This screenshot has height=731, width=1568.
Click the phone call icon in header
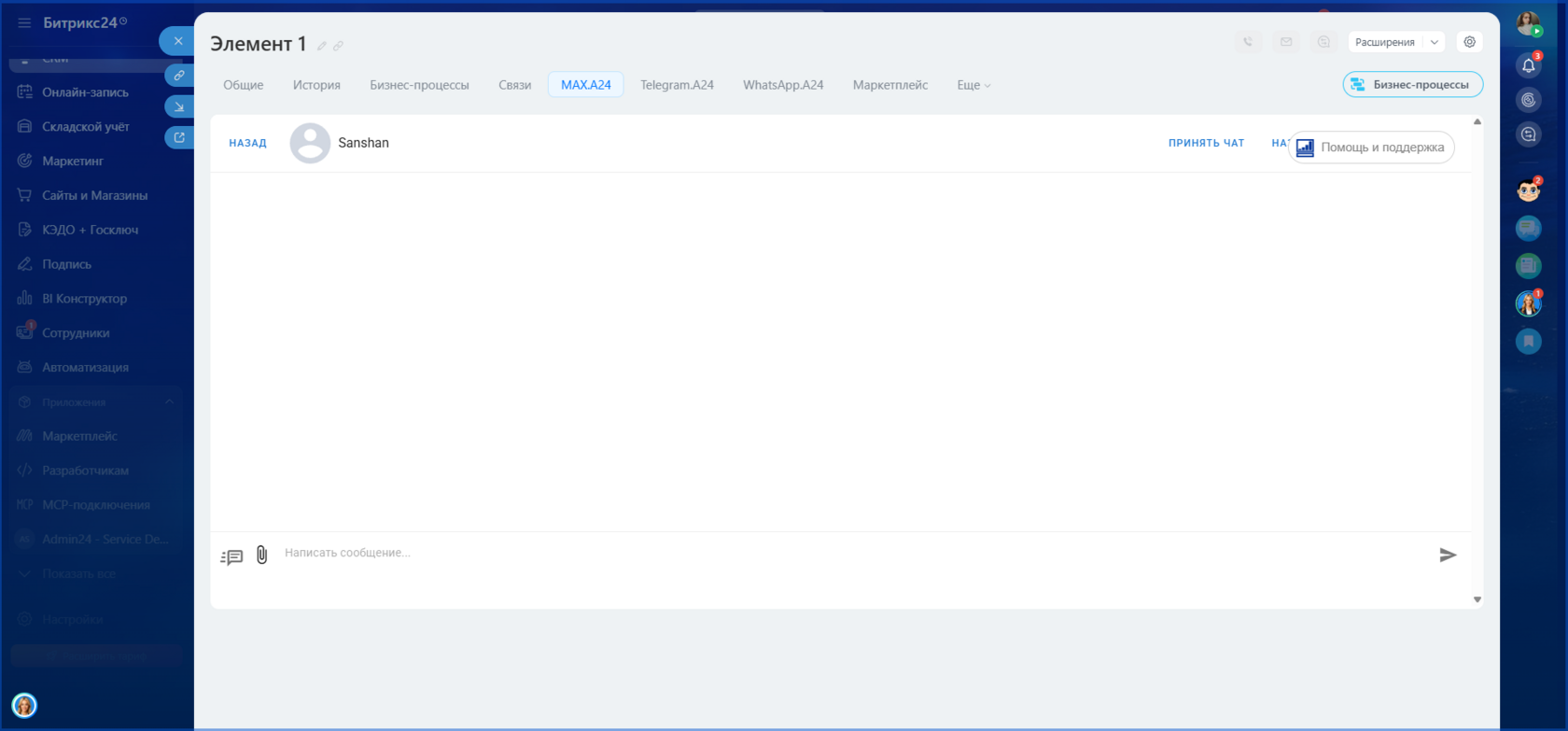coord(1248,42)
